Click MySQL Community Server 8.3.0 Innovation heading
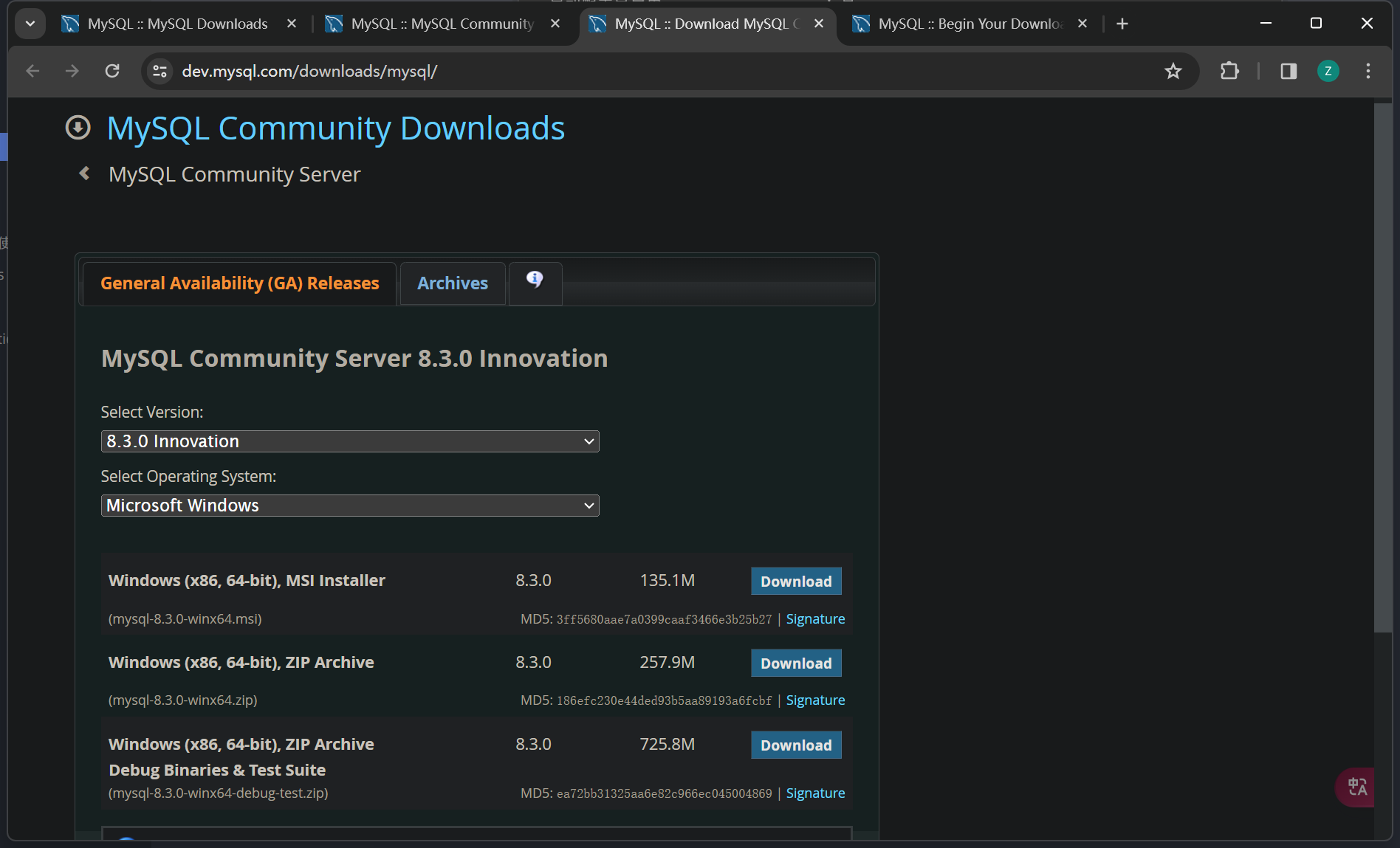 [x=354, y=359]
